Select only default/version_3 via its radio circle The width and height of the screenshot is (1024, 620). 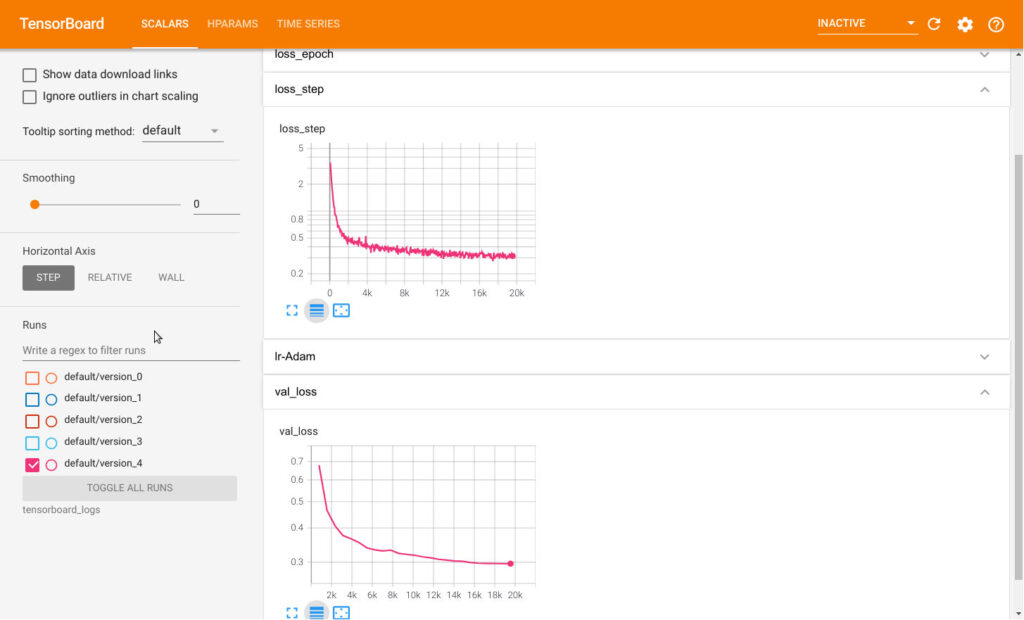tap(51, 442)
